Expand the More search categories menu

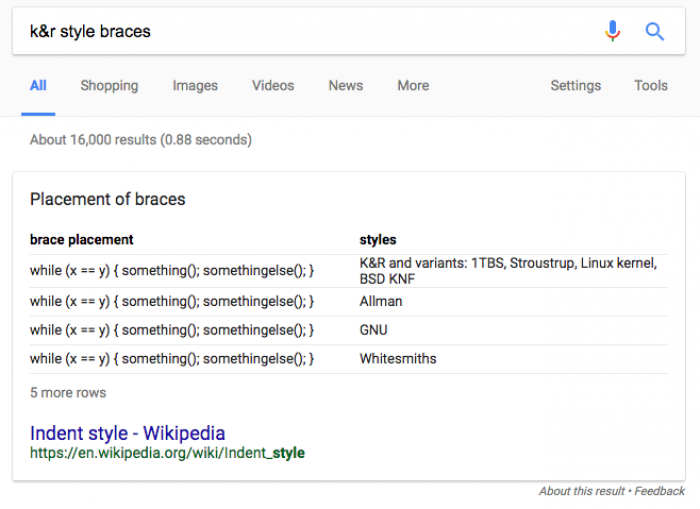[413, 85]
